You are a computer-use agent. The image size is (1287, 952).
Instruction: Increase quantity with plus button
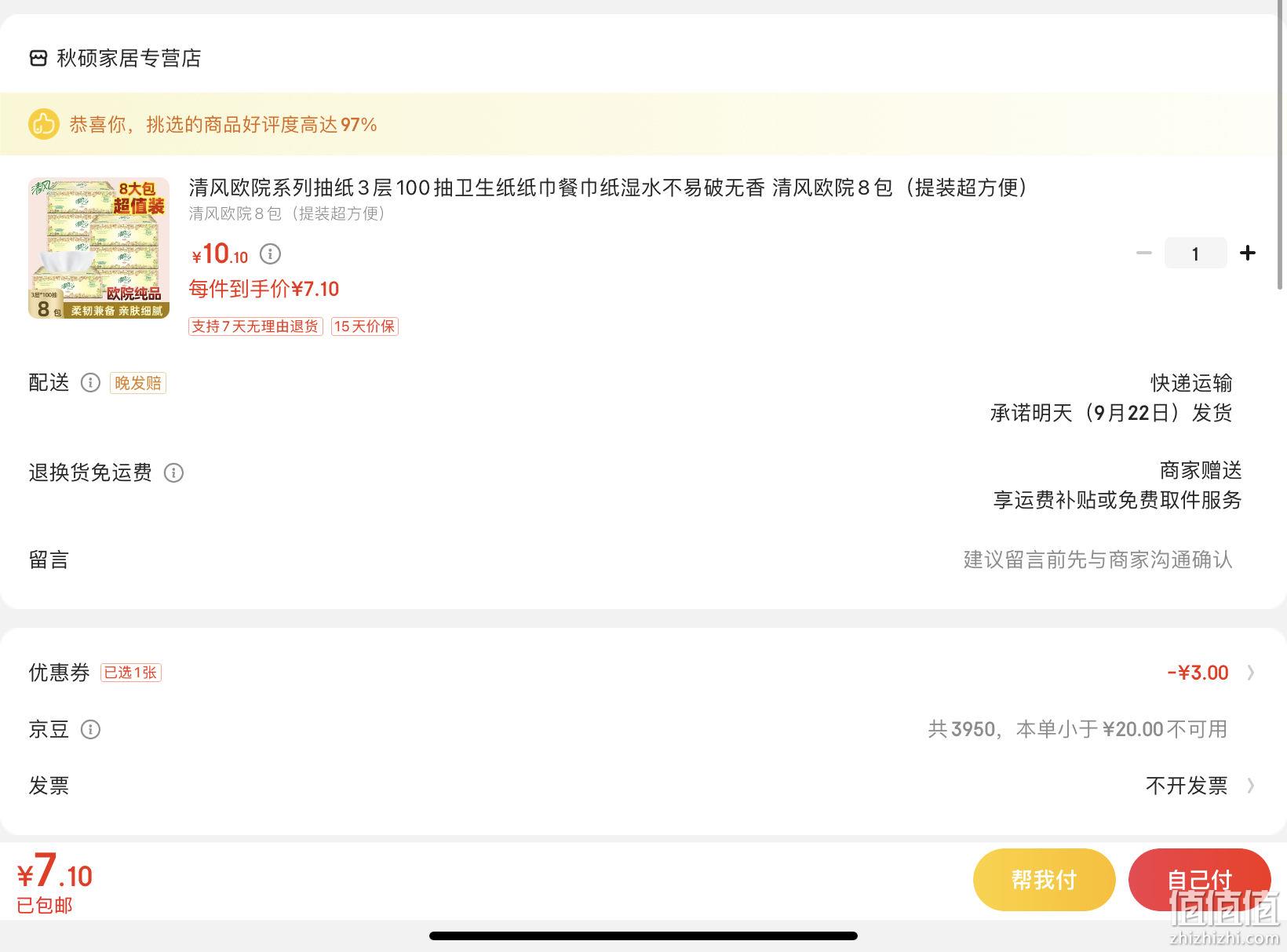tap(1248, 253)
